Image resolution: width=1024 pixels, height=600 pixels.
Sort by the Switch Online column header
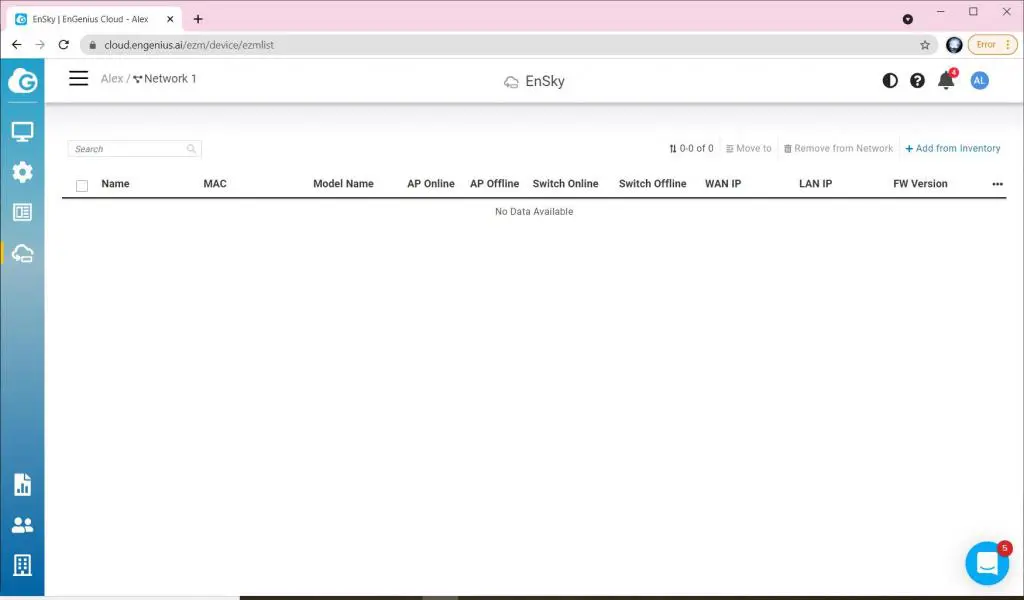[566, 184]
